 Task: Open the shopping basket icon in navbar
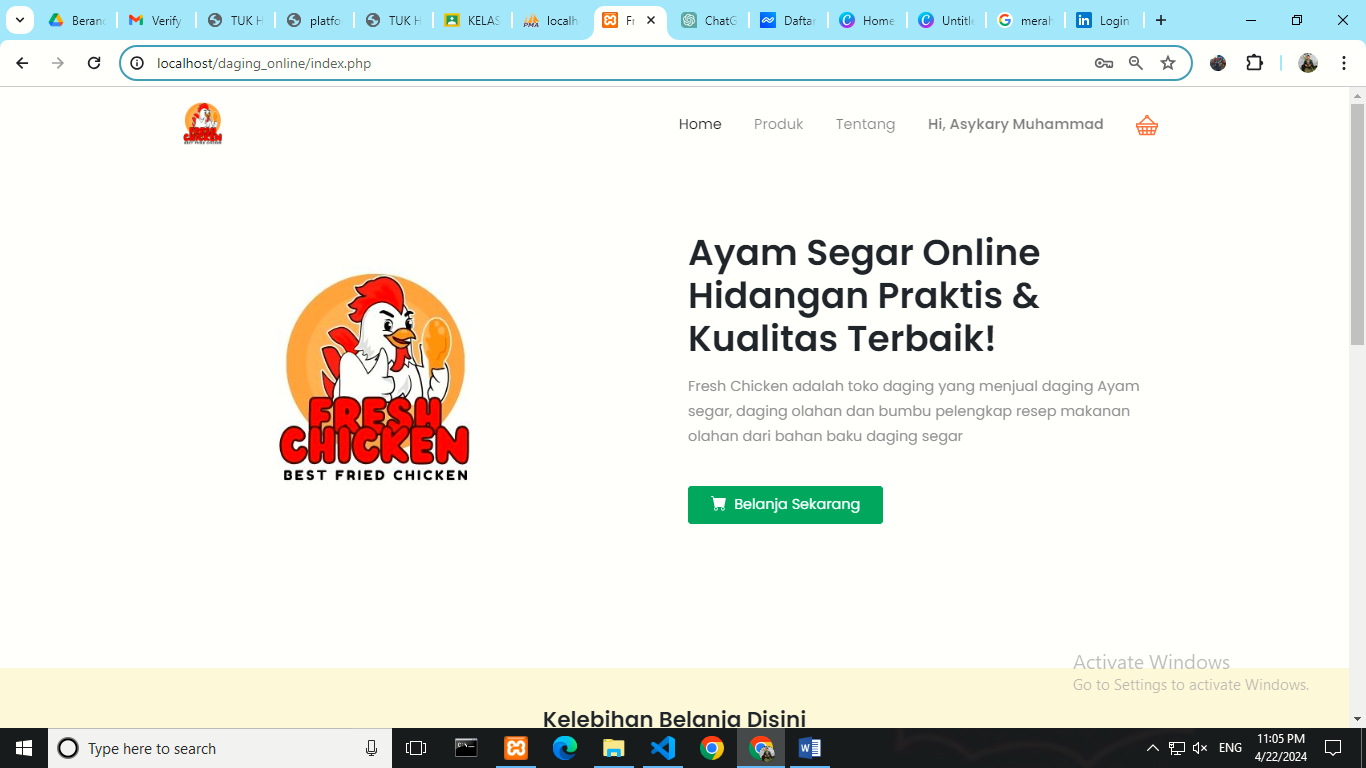1147,125
